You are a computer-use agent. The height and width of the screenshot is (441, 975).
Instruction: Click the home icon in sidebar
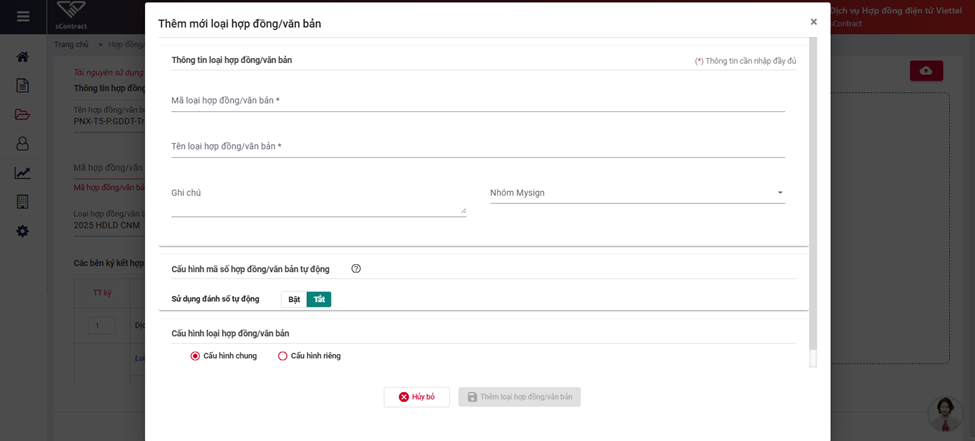point(22,57)
